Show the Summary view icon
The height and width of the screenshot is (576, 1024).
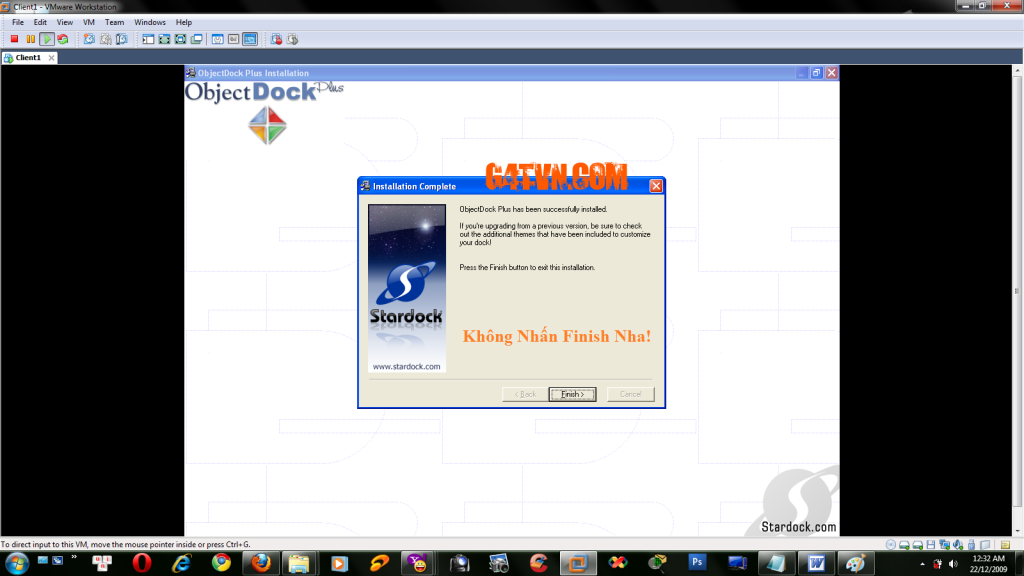[217, 39]
